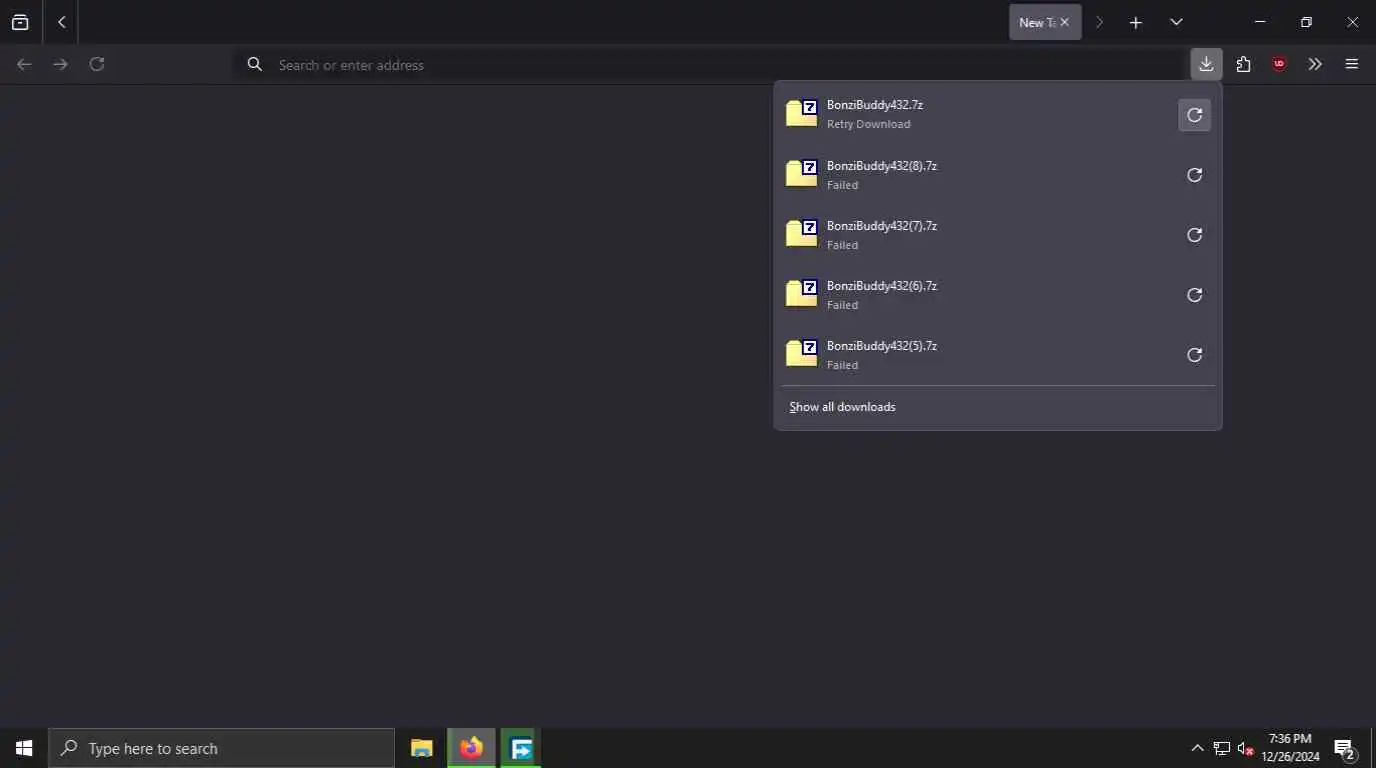Switch to Firefox taskbar icon
This screenshot has width=1376, height=768.
[471, 748]
